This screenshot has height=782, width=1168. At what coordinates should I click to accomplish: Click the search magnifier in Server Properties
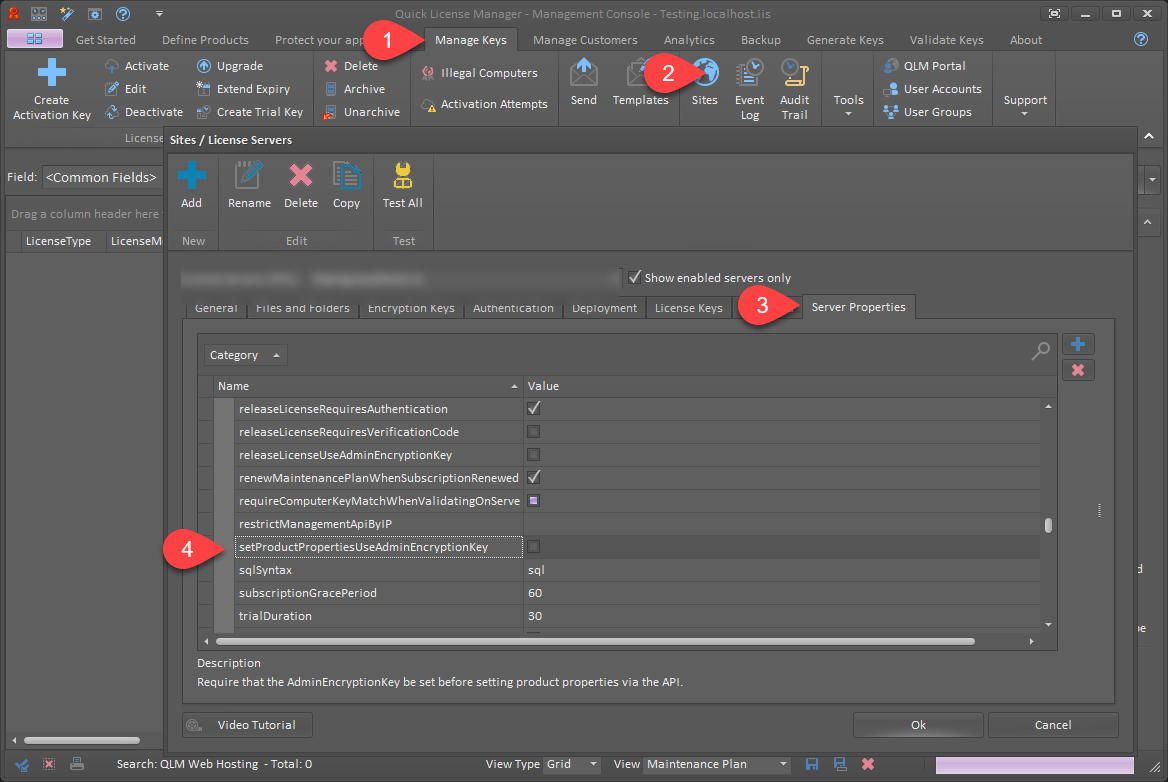pos(1041,349)
